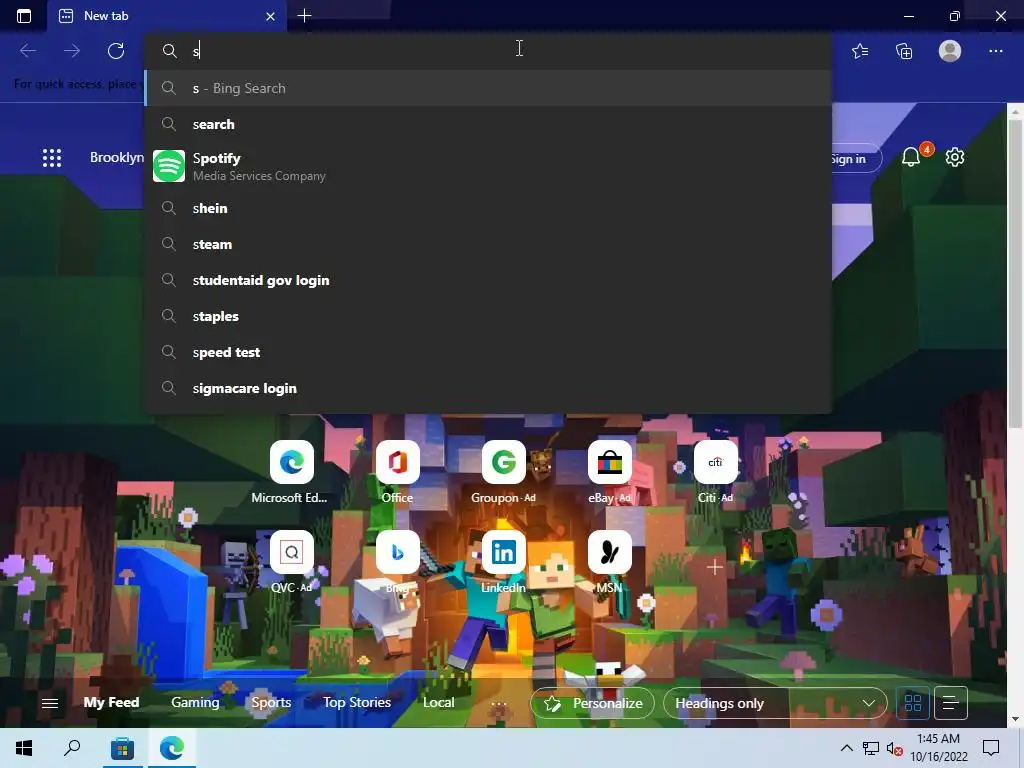The image size is (1024, 768).
Task: Open the feed hamburger menu
Action: 50,703
